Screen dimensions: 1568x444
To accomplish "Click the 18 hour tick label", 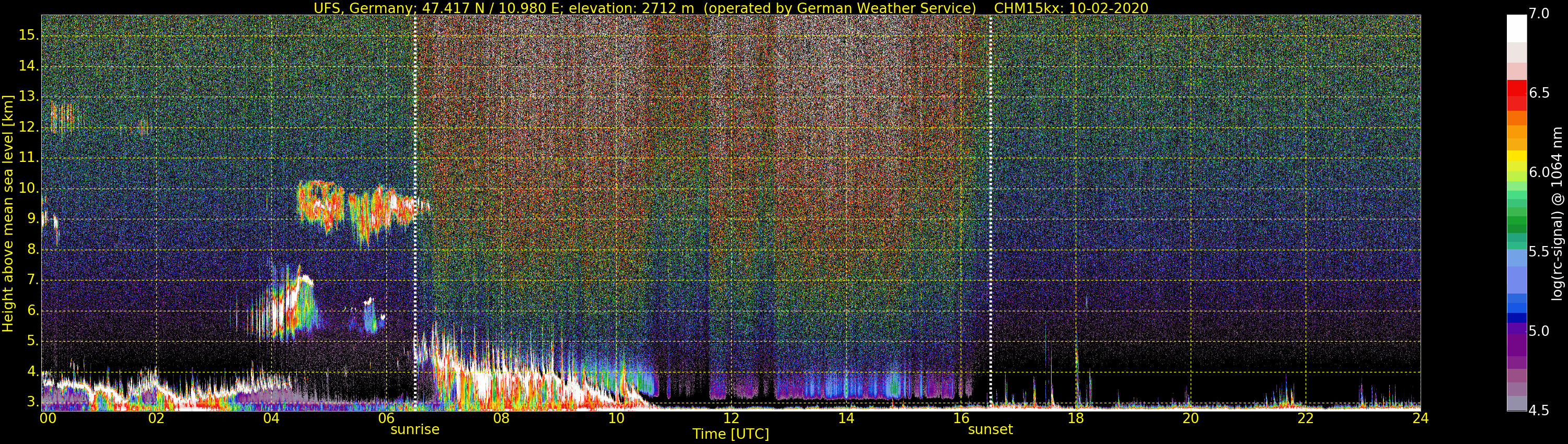I will [x=1076, y=418].
